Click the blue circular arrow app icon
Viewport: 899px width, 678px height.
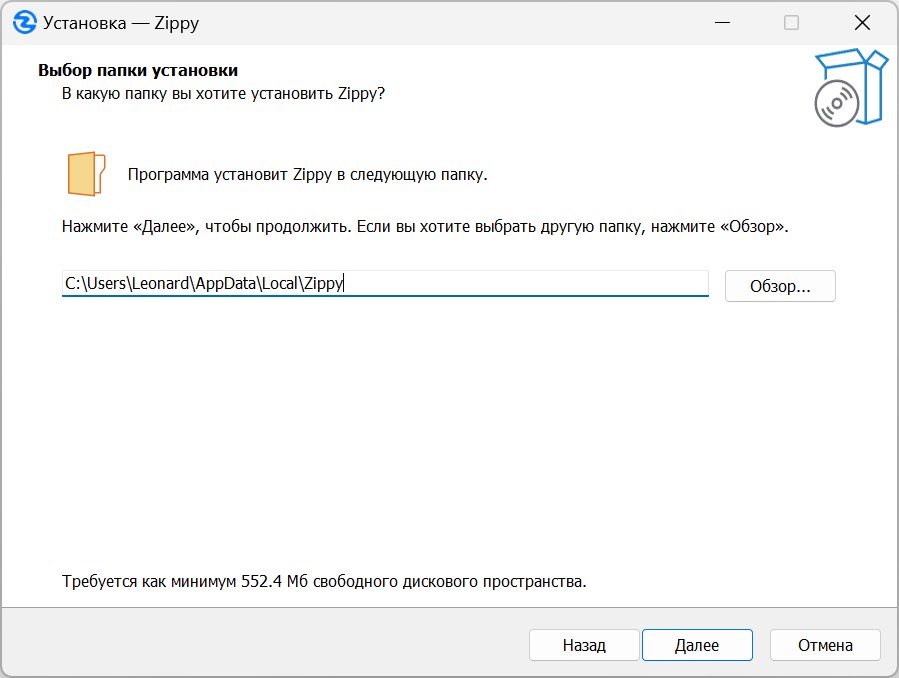(x=25, y=21)
